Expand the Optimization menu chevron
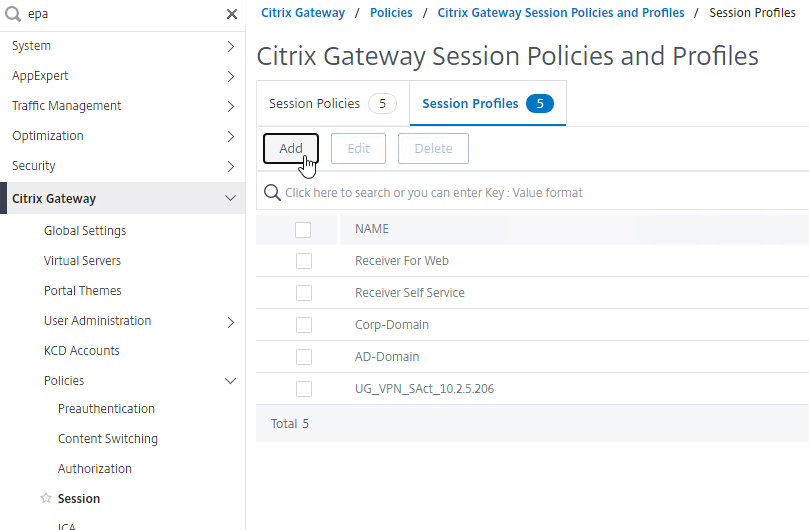Viewport: 809px width, 530px height. tap(231, 136)
